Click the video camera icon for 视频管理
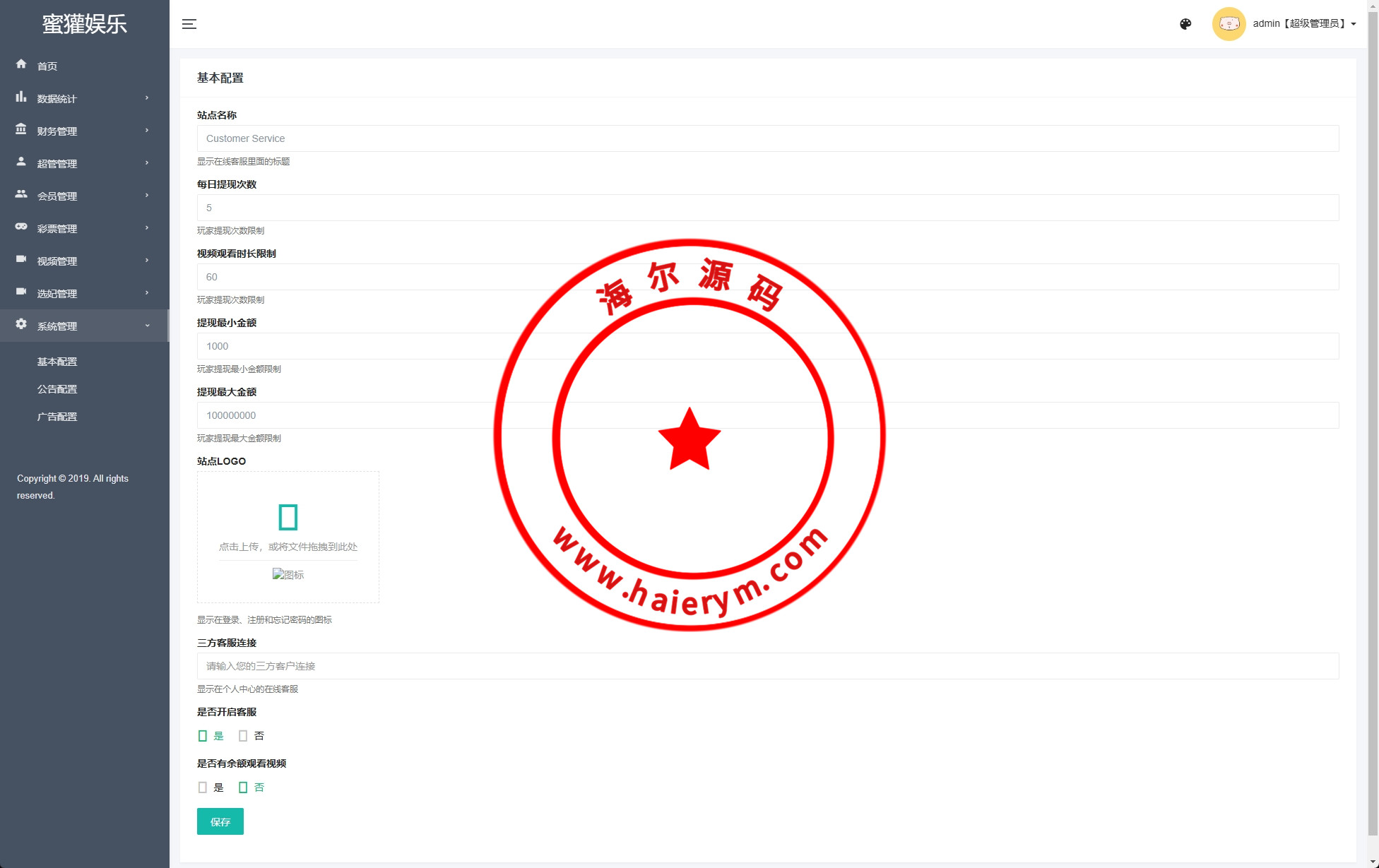The image size is (1379, 868). tap(21, 259)
